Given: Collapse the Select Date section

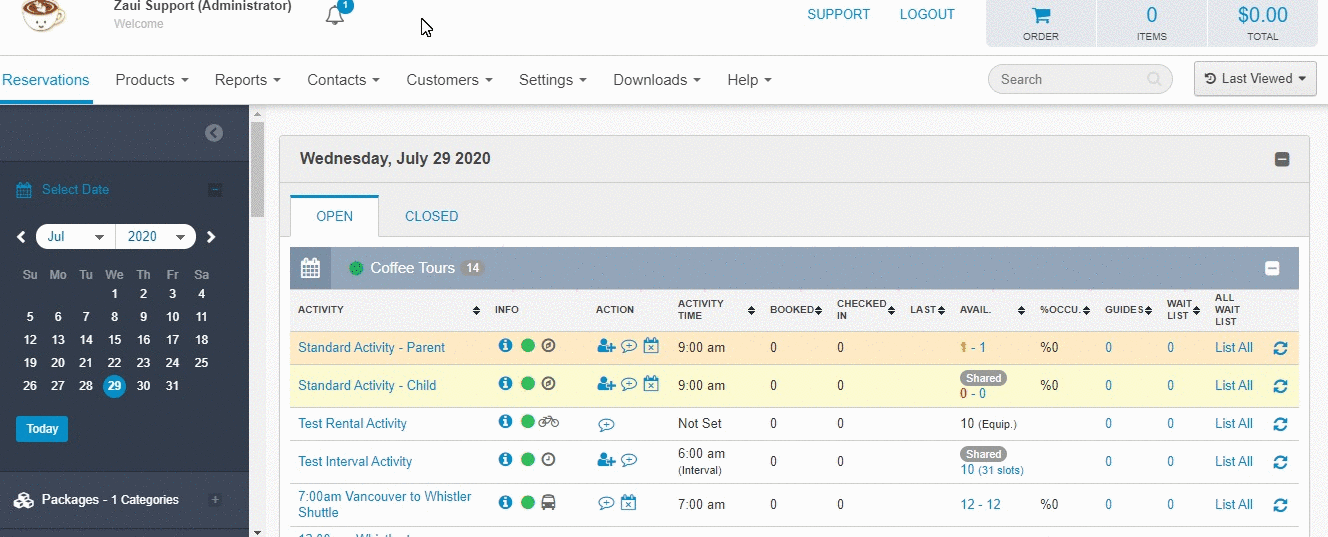Looking at the screenshot, I should 214,190.
